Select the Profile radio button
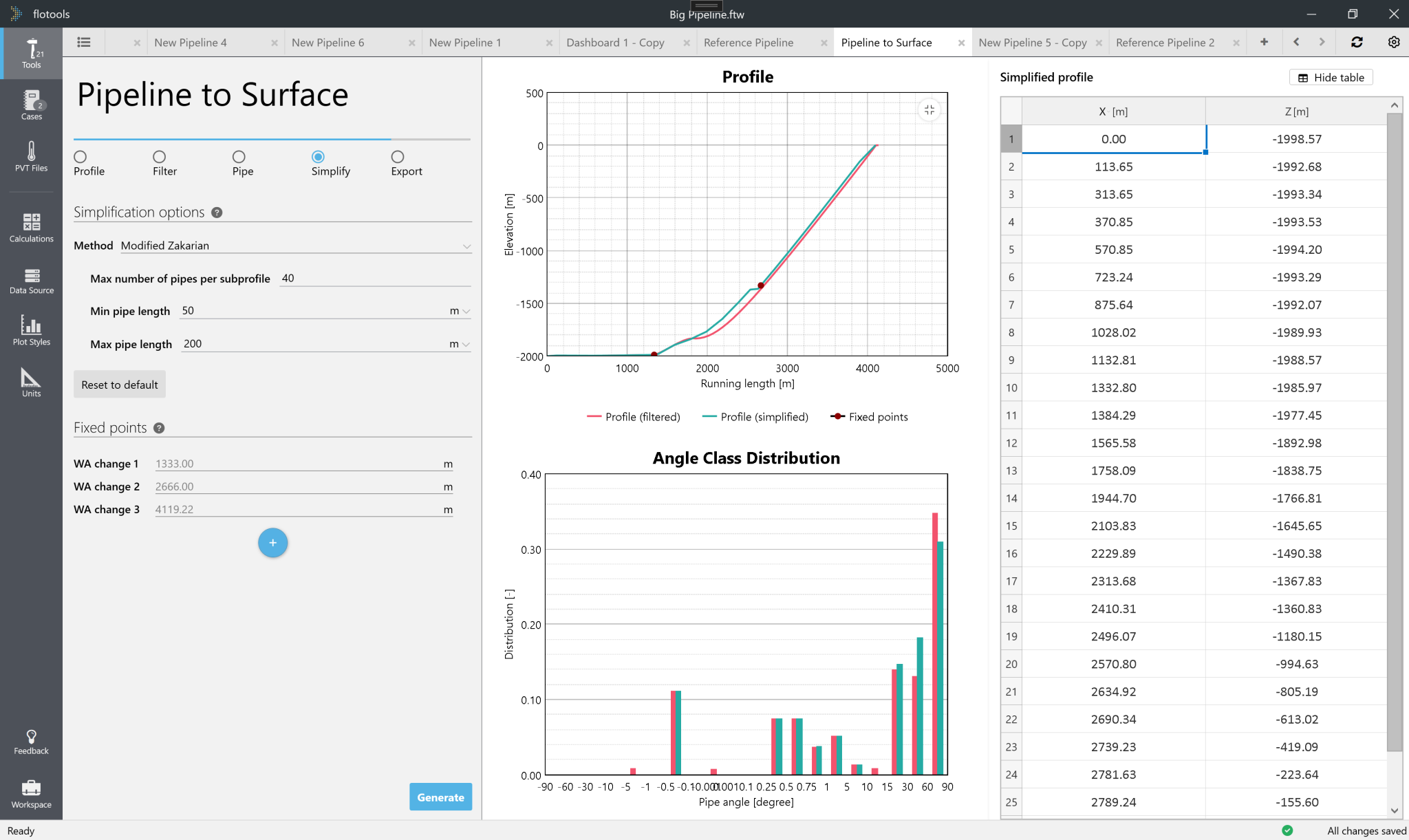The width and height of the screenshot is (1409, 840). pos(80,156)
